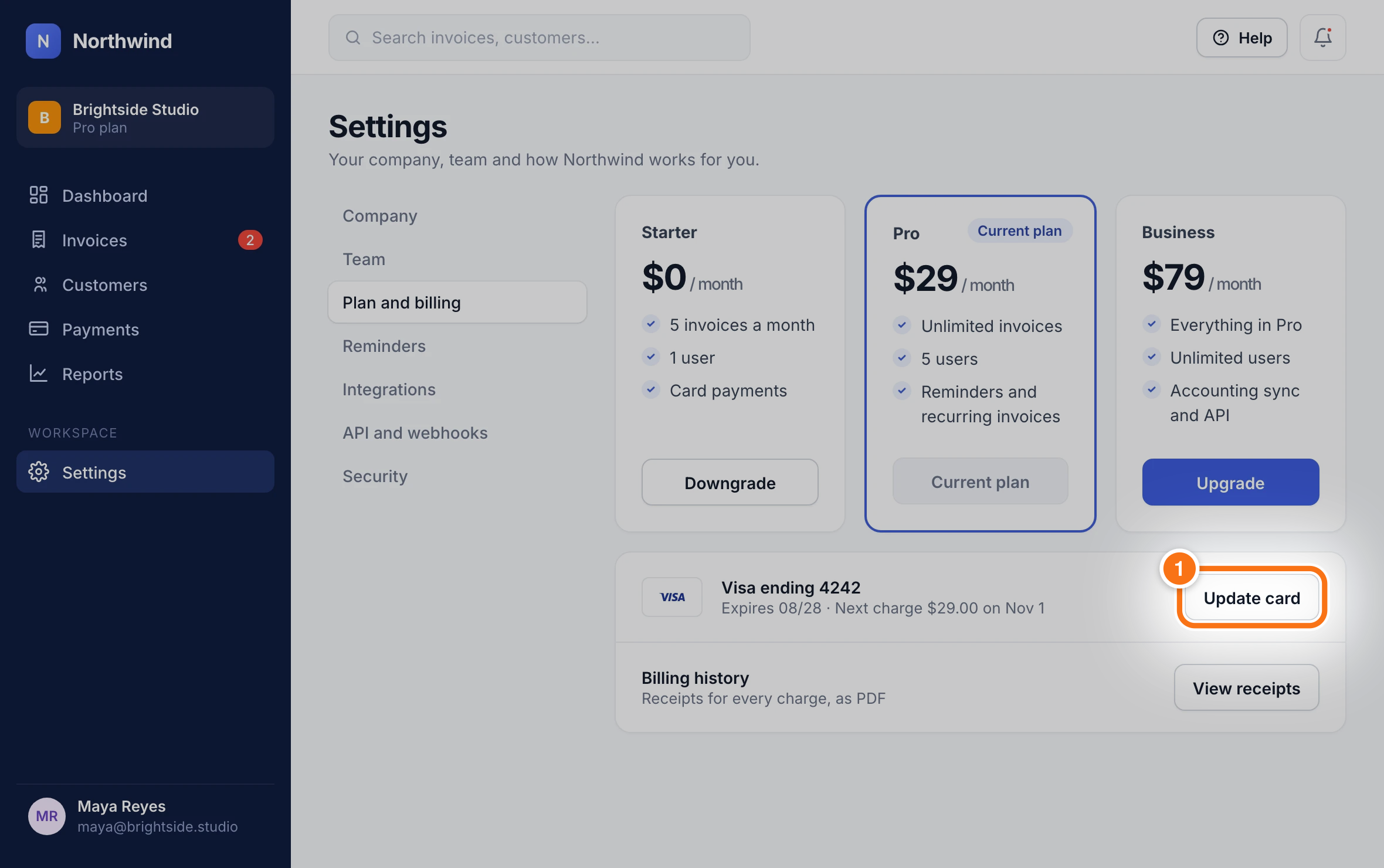The width and height of the screenshot is (1384, 868).
Task: Click the search magnifier icon
Action: click(353, 38)
